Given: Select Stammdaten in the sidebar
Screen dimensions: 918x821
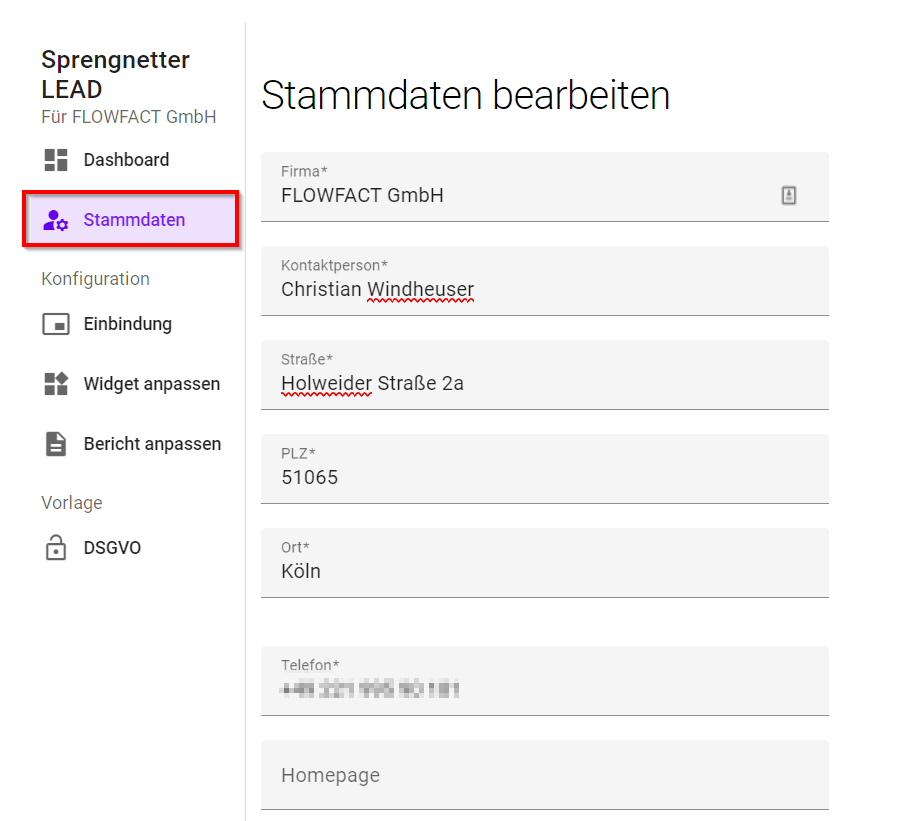Looking at the screenshot, I should (x=131, y=220).
